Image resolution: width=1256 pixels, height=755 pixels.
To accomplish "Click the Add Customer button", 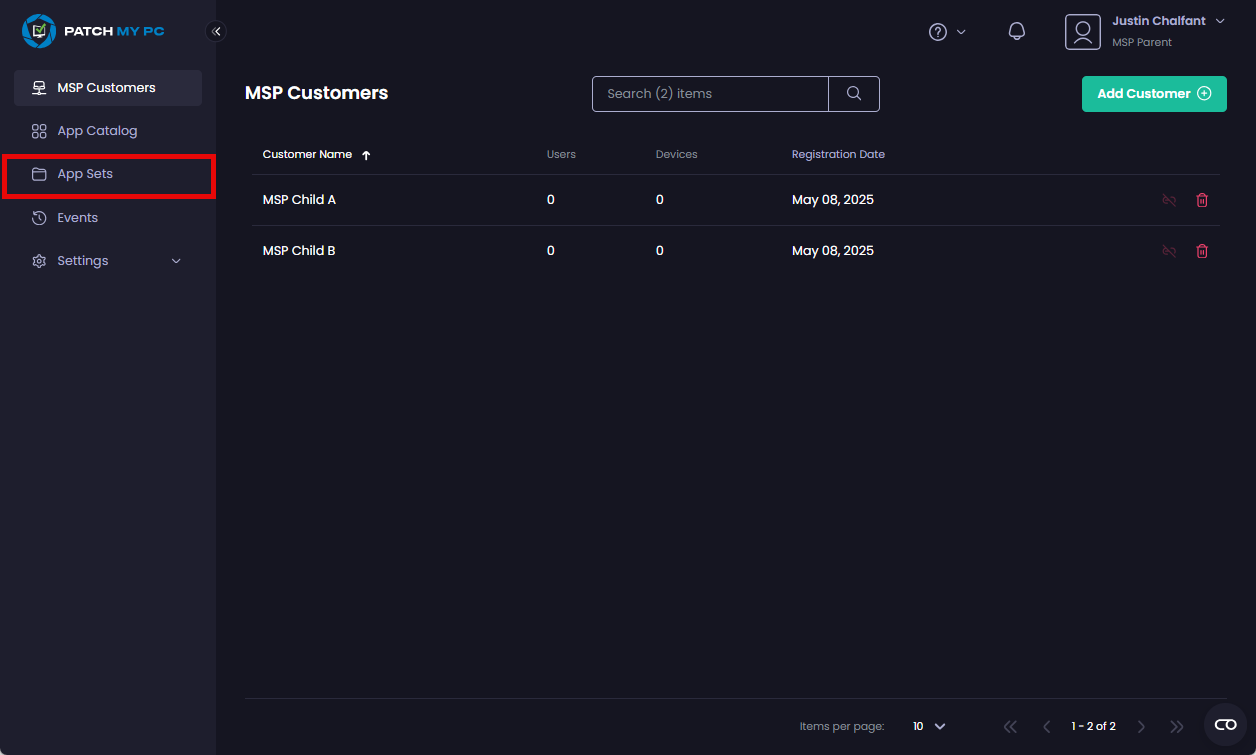I will tap(1153, 93).
